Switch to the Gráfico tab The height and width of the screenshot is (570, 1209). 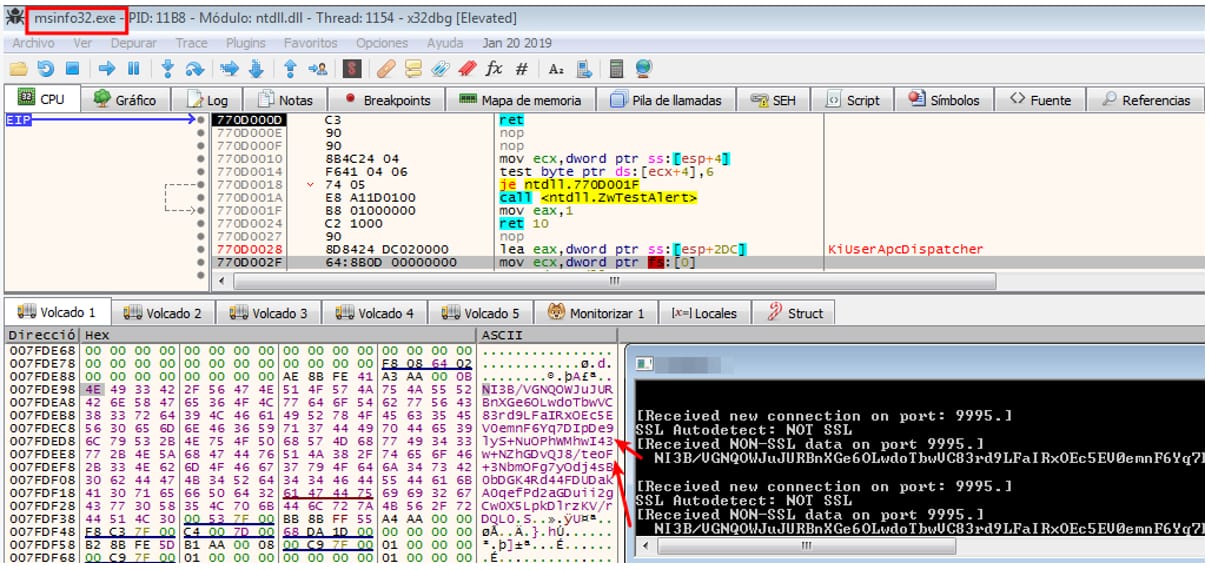coord(125,100)
